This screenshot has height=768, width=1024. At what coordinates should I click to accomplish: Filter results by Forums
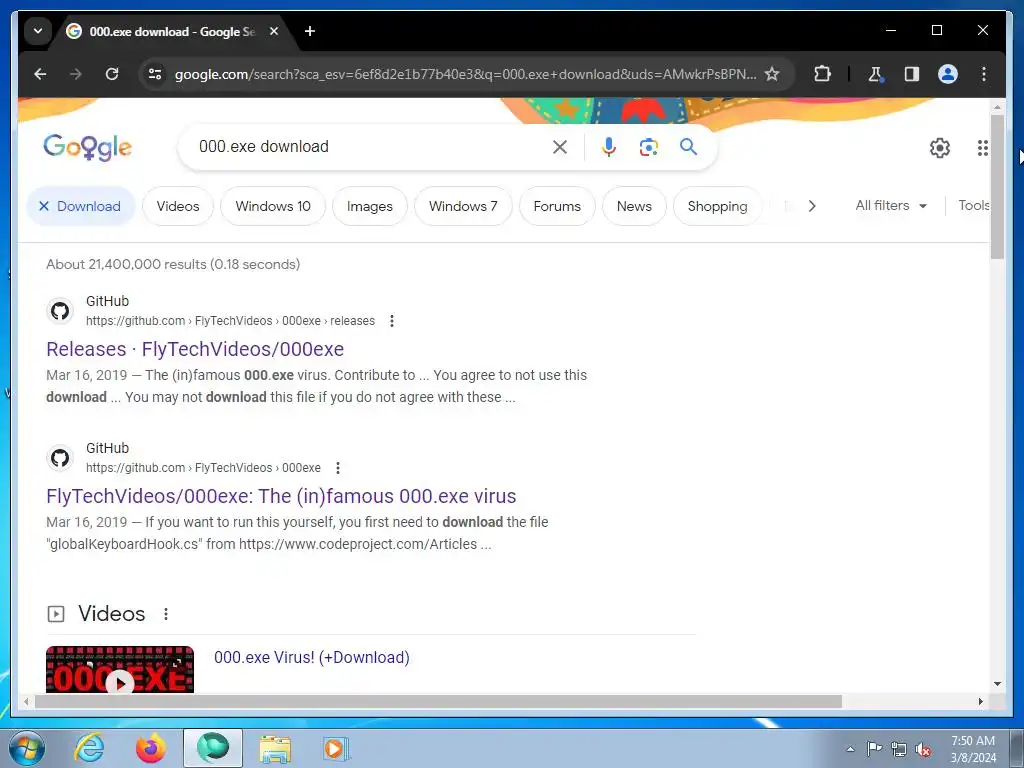pyautogui.click(x=557, y=206)
